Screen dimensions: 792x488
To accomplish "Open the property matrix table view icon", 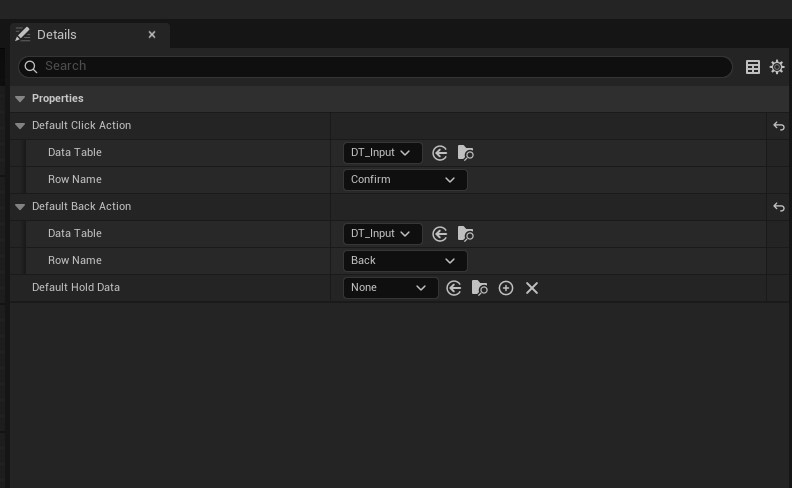I will [753, 67].
